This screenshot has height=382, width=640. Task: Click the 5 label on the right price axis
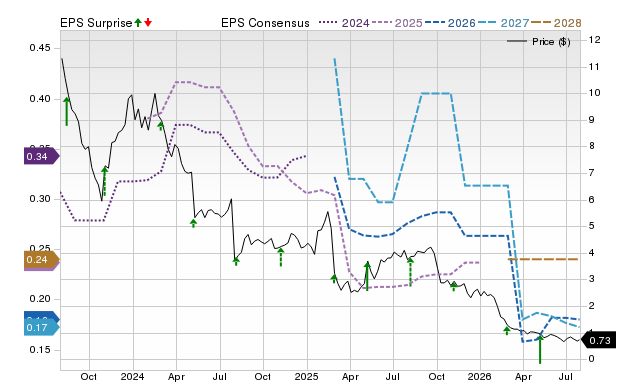pyautogui.click(x=592, y=226)
